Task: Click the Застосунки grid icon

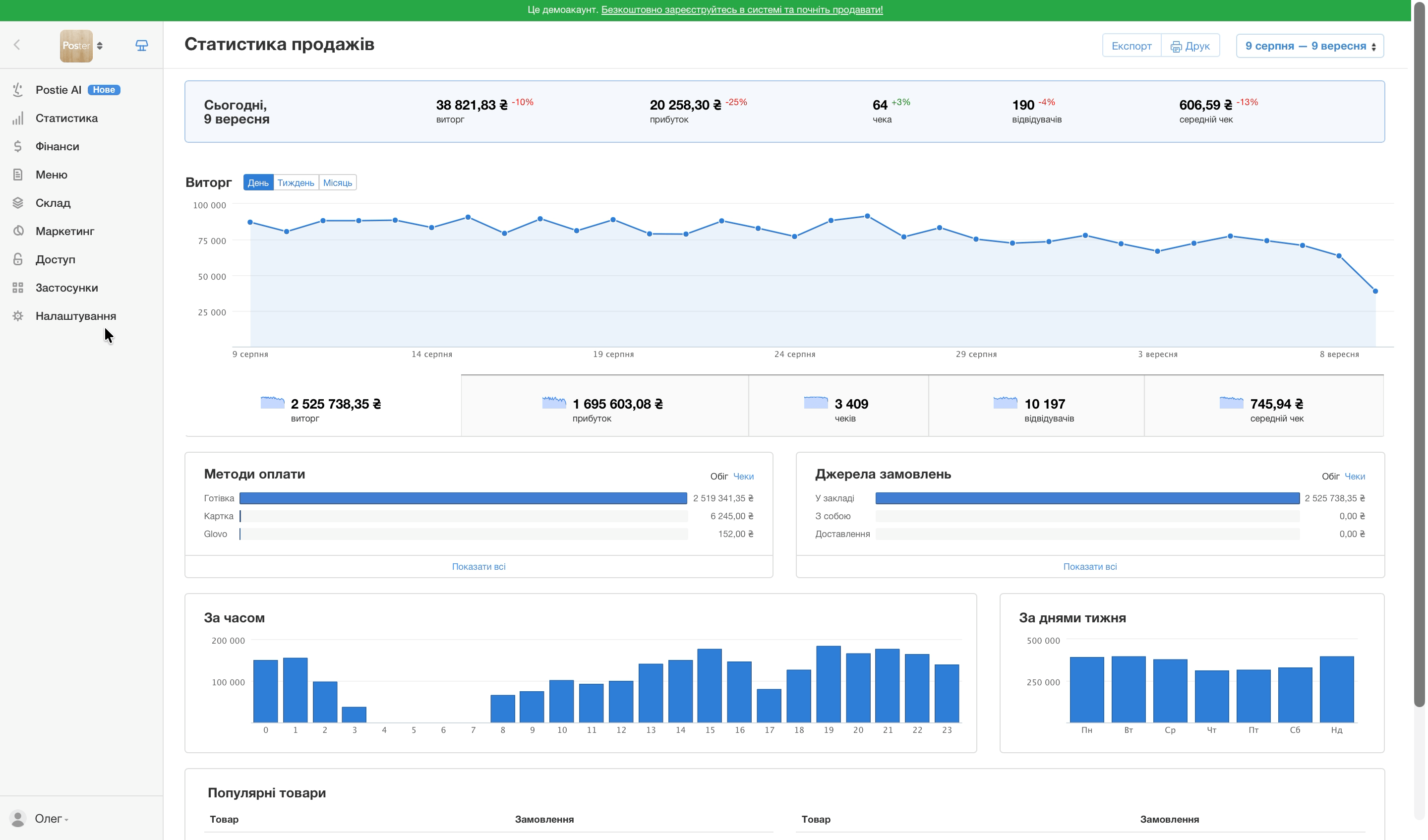Action: pyautogui.click(x=18, y=288)
